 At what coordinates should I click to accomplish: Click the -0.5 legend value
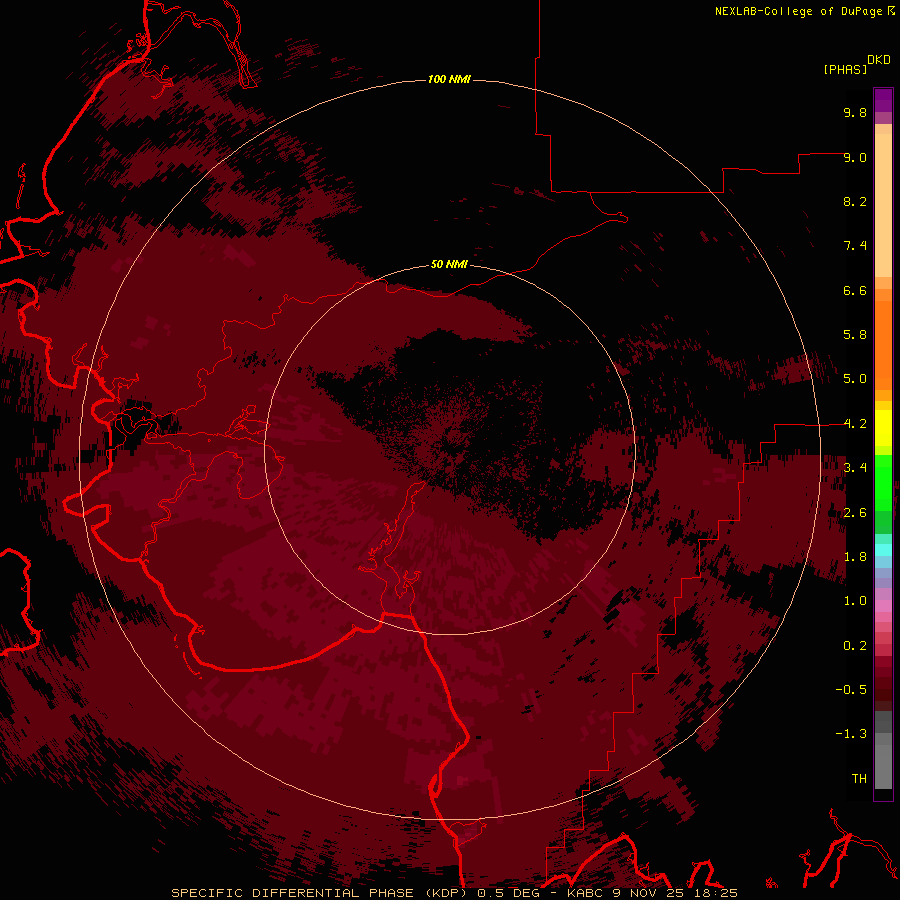(x=851, y=690)
